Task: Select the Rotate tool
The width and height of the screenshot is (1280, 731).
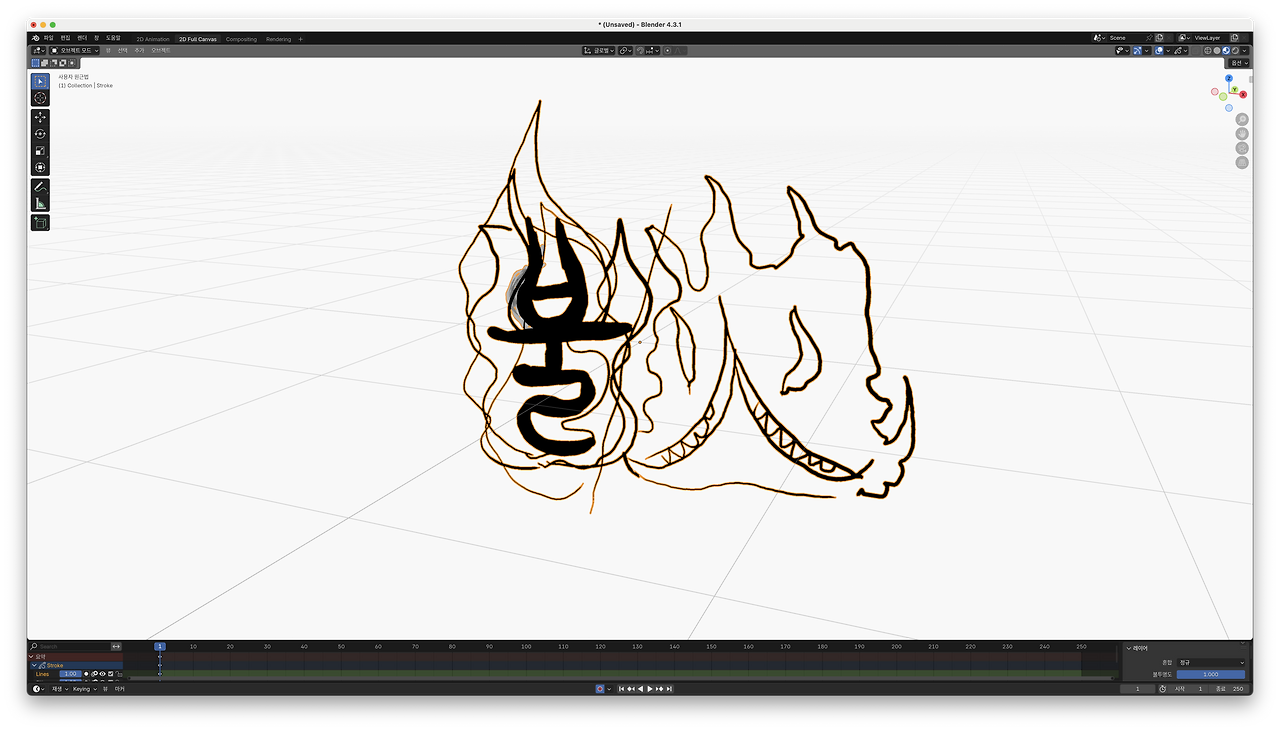Action: coord(40,134)
